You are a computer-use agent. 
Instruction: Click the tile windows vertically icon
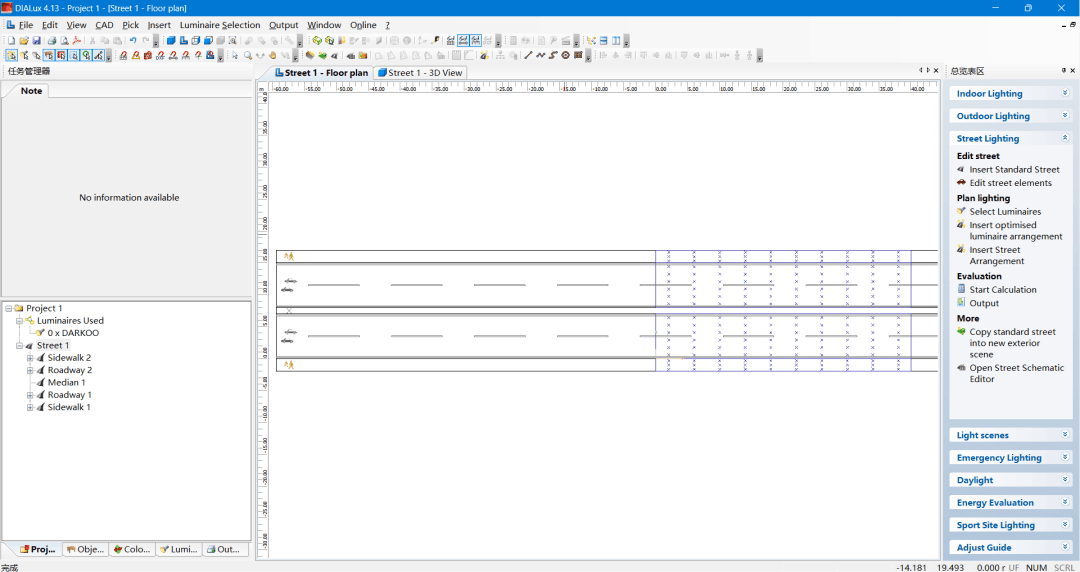tap(616, 41)
